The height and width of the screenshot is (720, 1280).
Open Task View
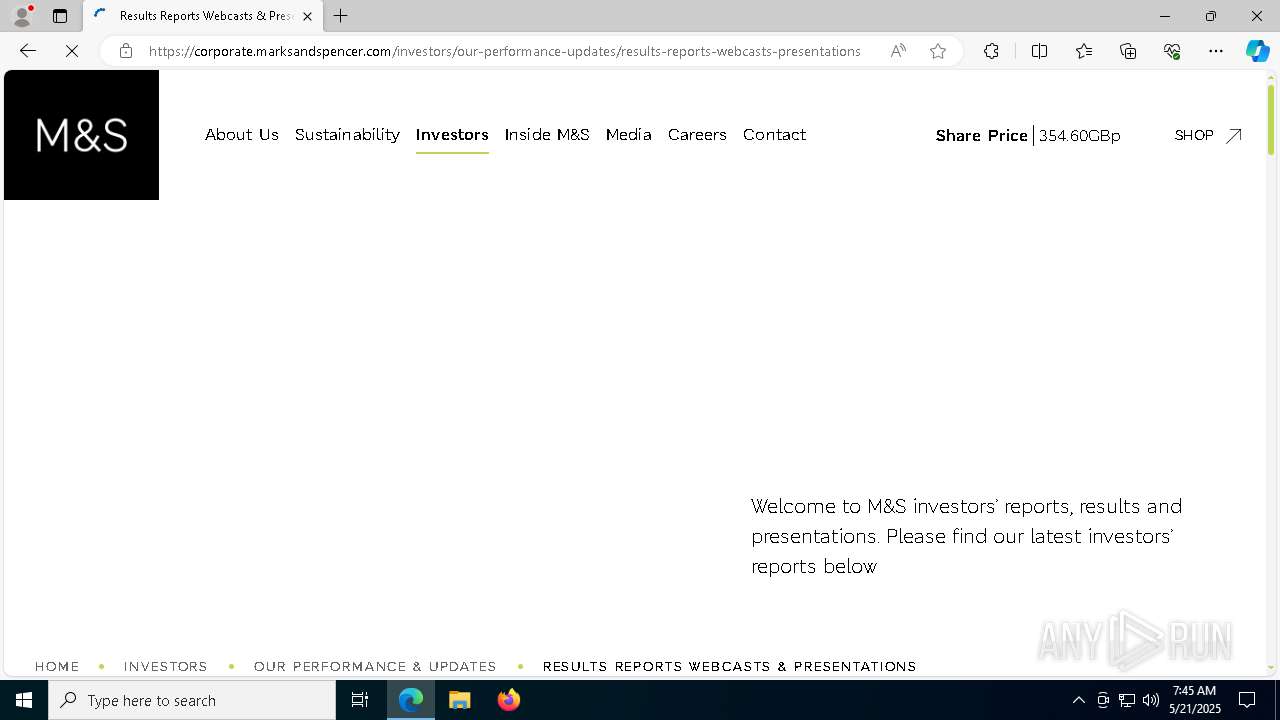click(360, 700)
